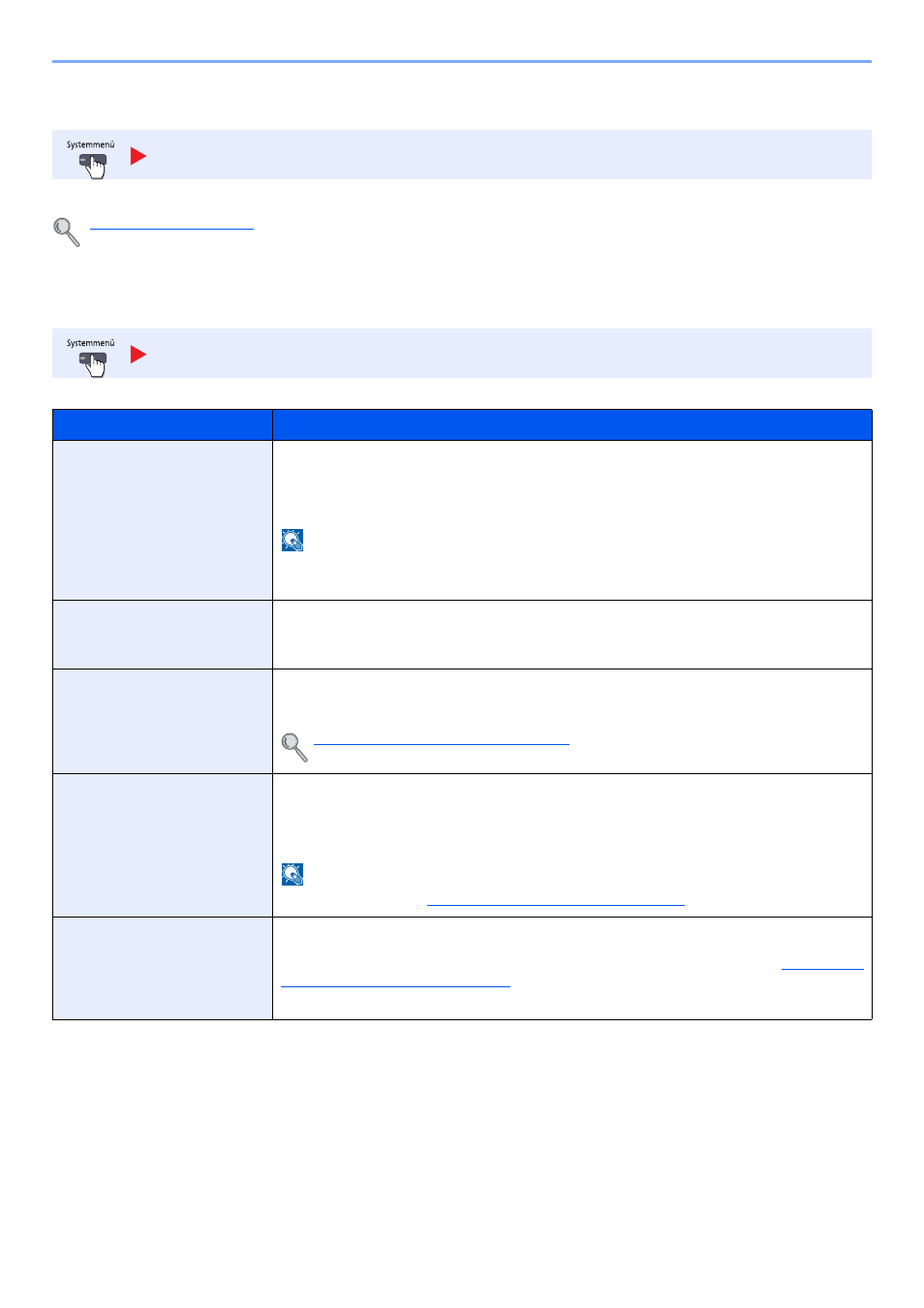Viewport: 924px width, 1308px height.
Task: Click the magnifier reference icon inside the table
Action: pos(294,747)
